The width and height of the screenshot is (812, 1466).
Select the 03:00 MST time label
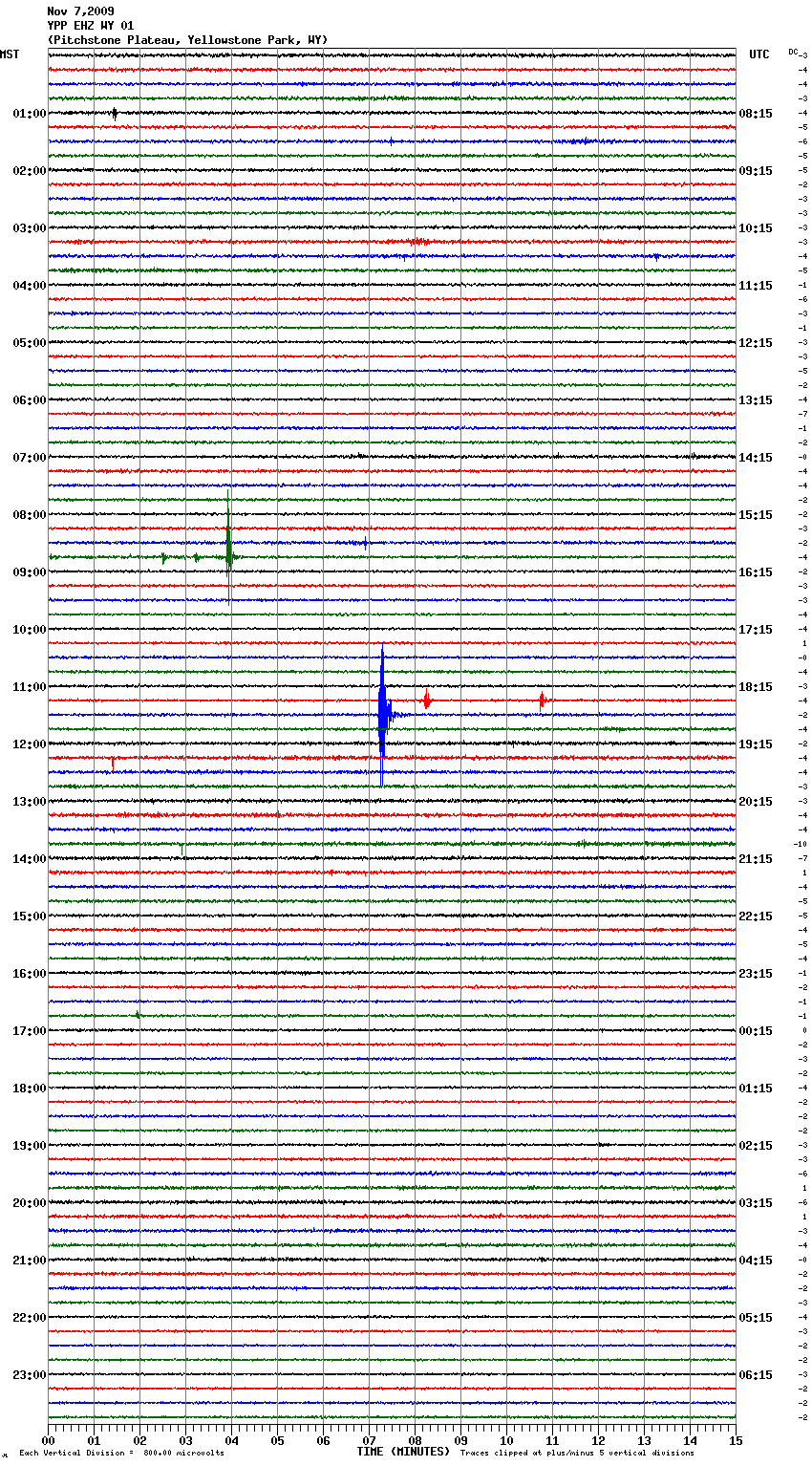30,228
